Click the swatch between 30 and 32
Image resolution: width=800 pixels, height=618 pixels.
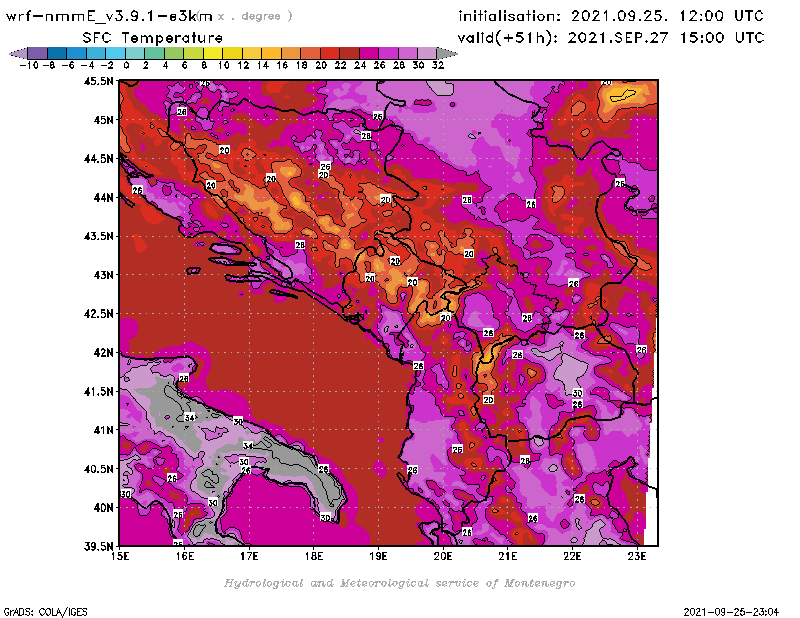pyautogui.click(x=427, y=54)
